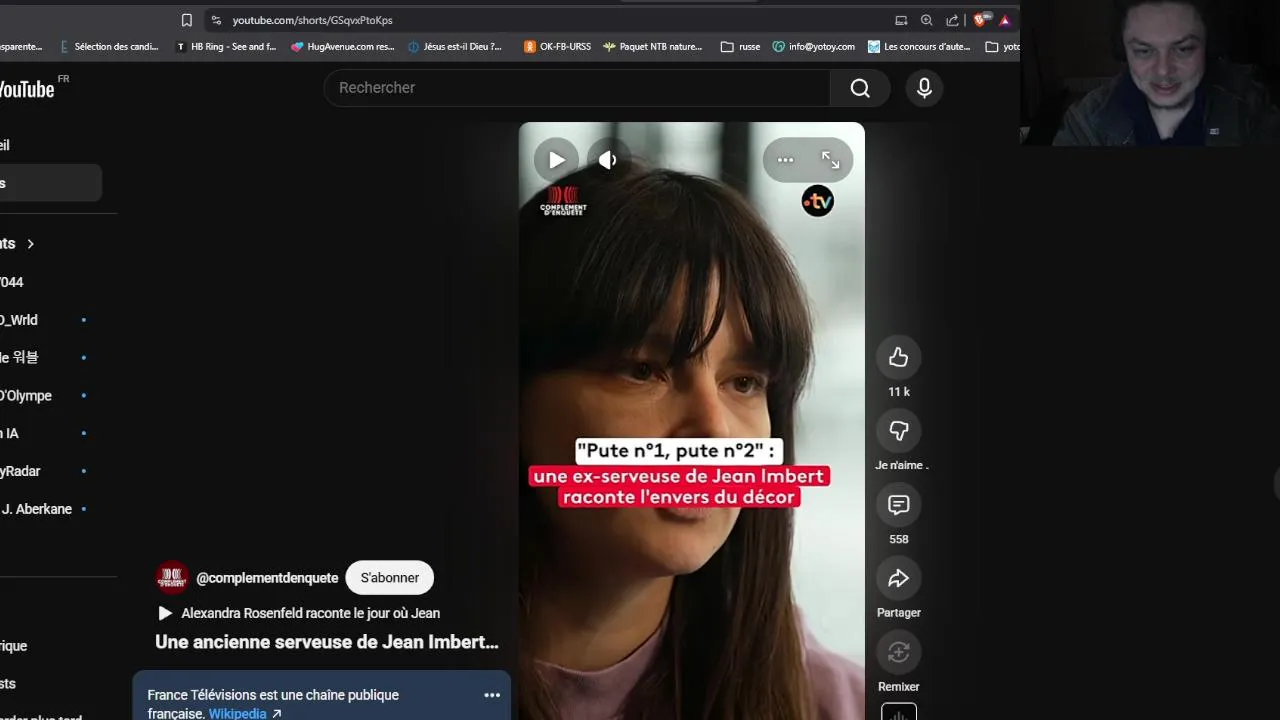Open the Brave Shields icon
Viewport: 1280px width, 720px height.
[981, 20]
